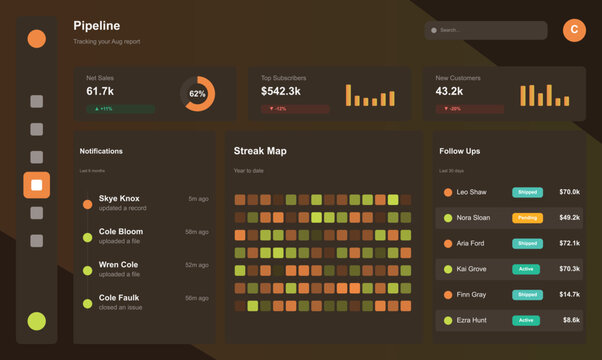Click the search icon in search bar

(x=434, y=30)
